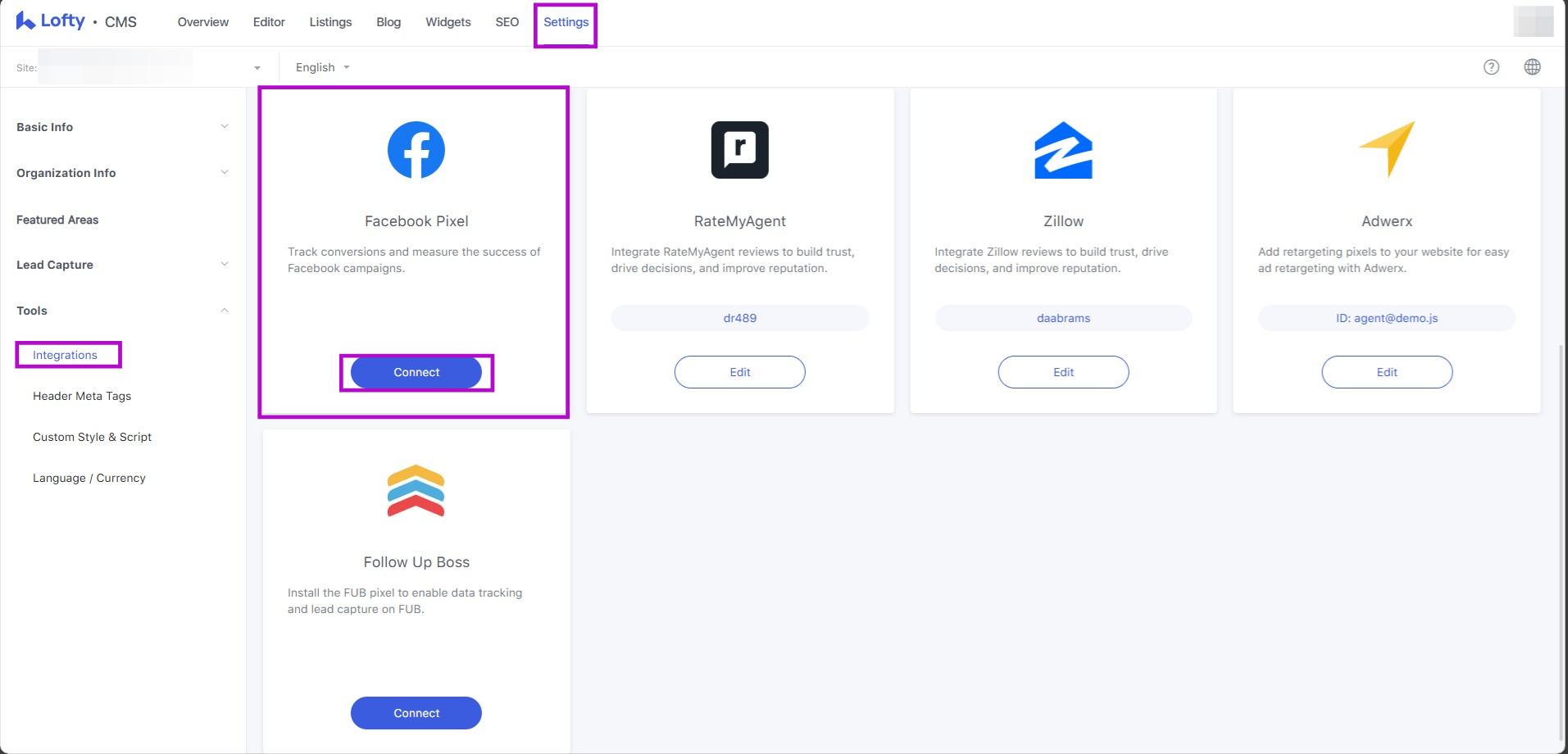Collapse the Tools section
The width and height of the screenshot is (1568, 754).
225,311
